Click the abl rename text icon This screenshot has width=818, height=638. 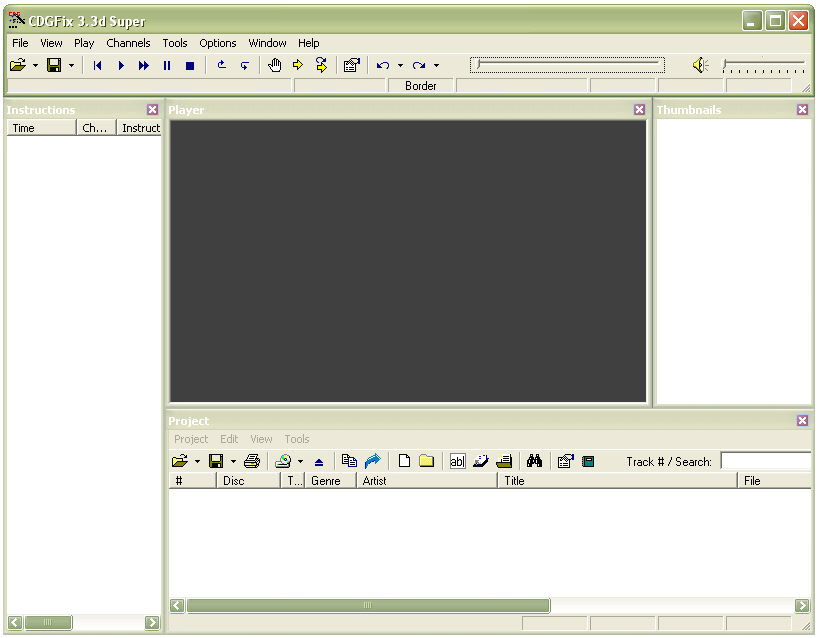coord(458,462)
